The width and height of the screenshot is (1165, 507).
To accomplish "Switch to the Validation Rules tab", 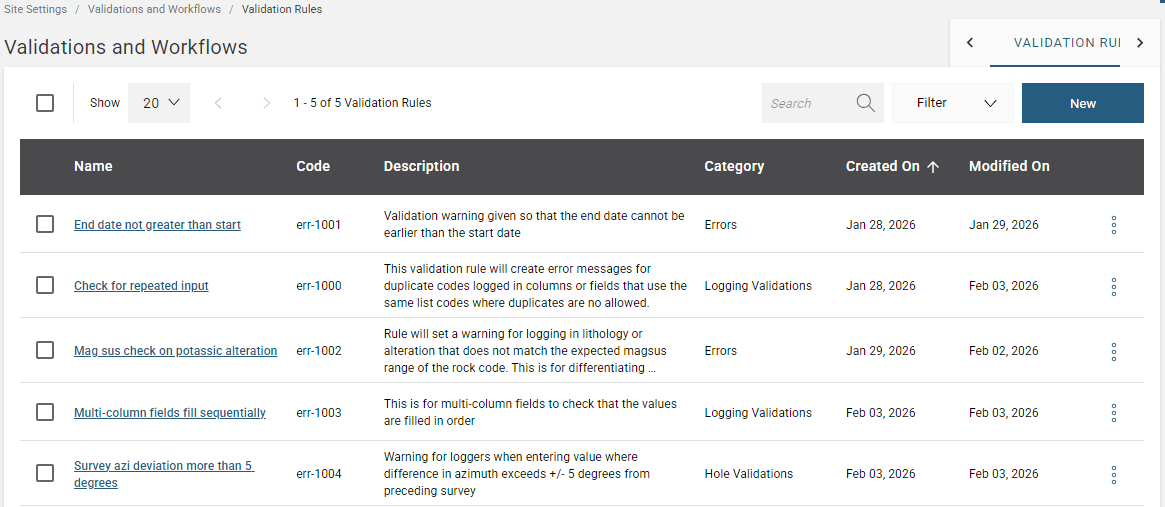I will [1066, 43].
